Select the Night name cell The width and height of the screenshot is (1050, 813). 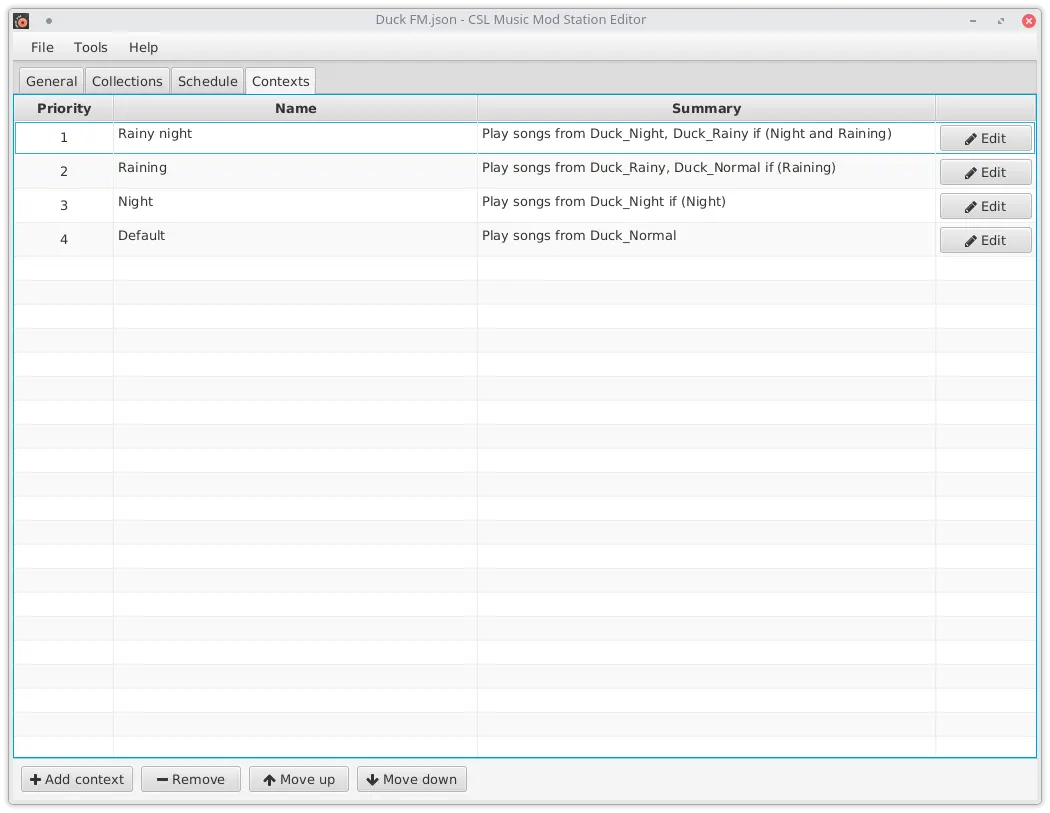click(x=295, y=206)
